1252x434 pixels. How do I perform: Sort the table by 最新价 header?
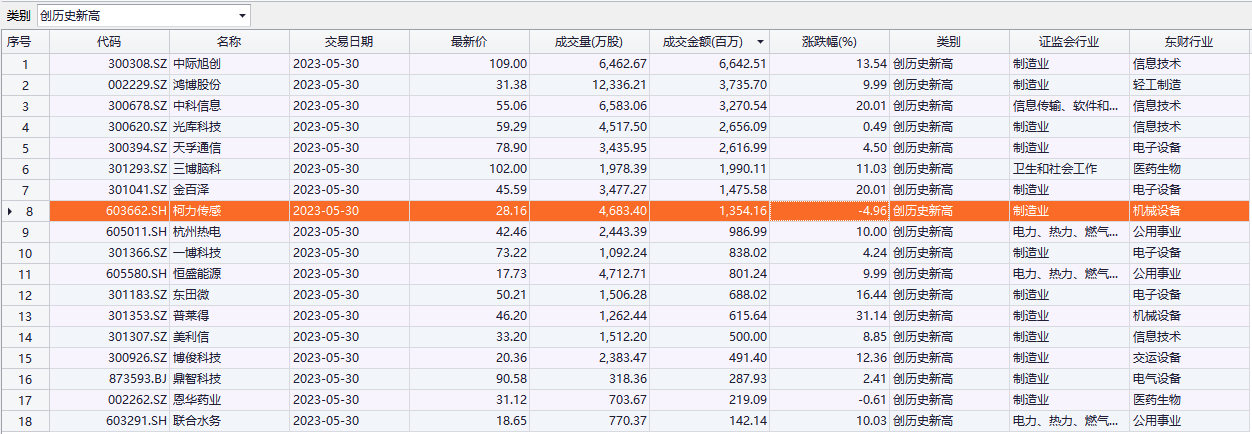coord(469,42)
